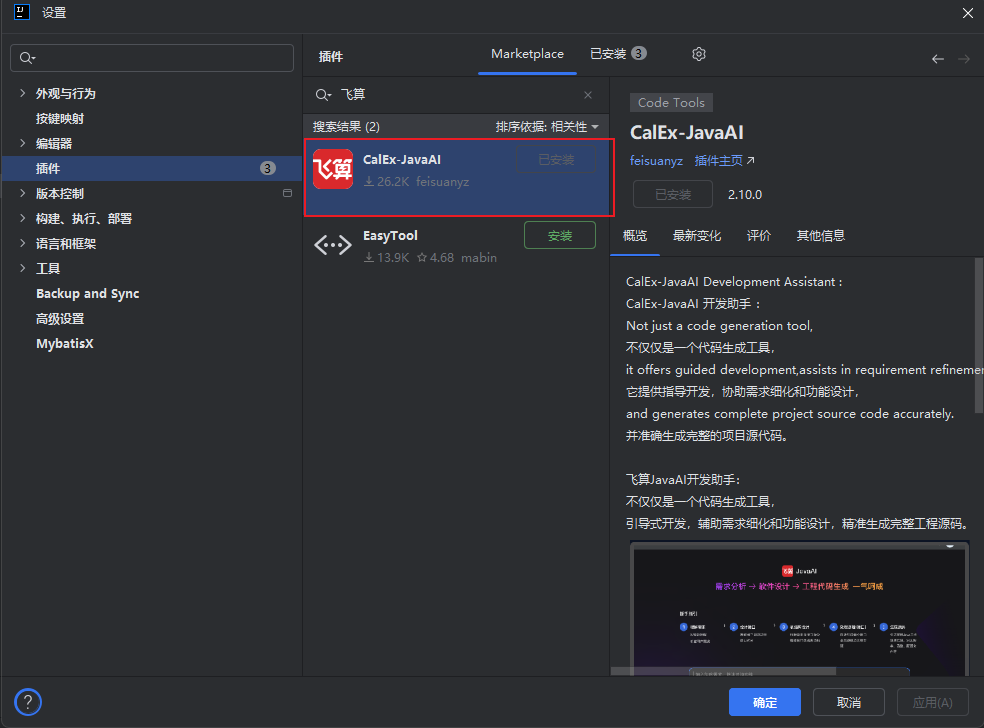This screenshot has width=984, height=728.
Task: Focus the plugin search field containing 飞算
Action: tap(455, 95)
